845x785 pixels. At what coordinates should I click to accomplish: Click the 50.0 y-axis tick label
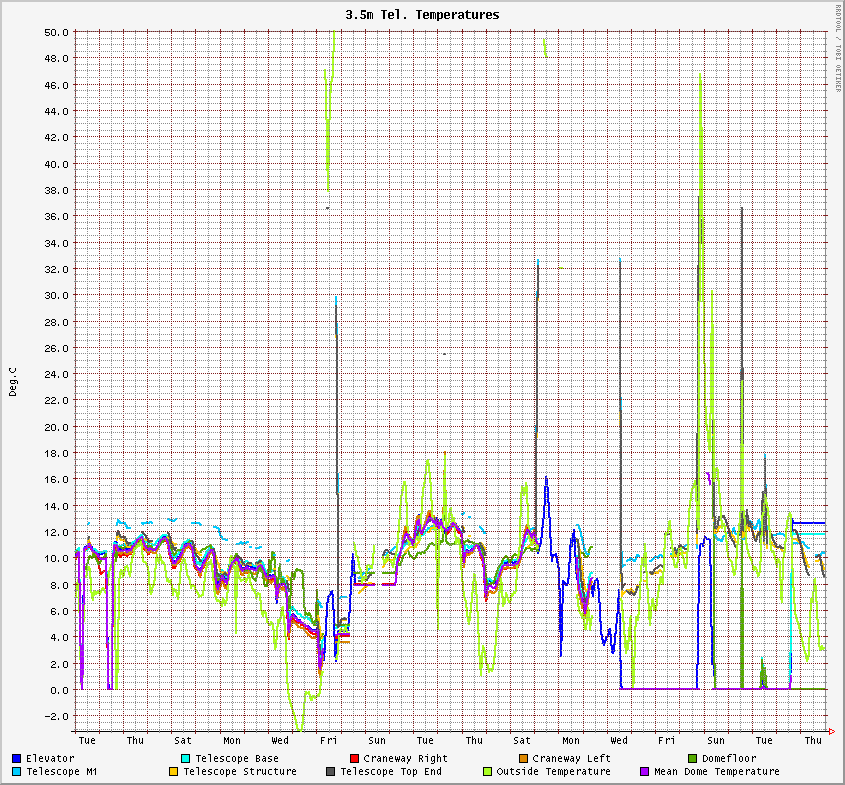tap(56, 32)
